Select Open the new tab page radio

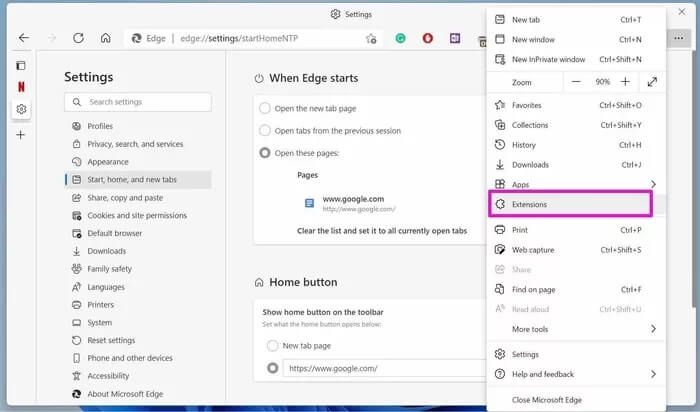265,108
